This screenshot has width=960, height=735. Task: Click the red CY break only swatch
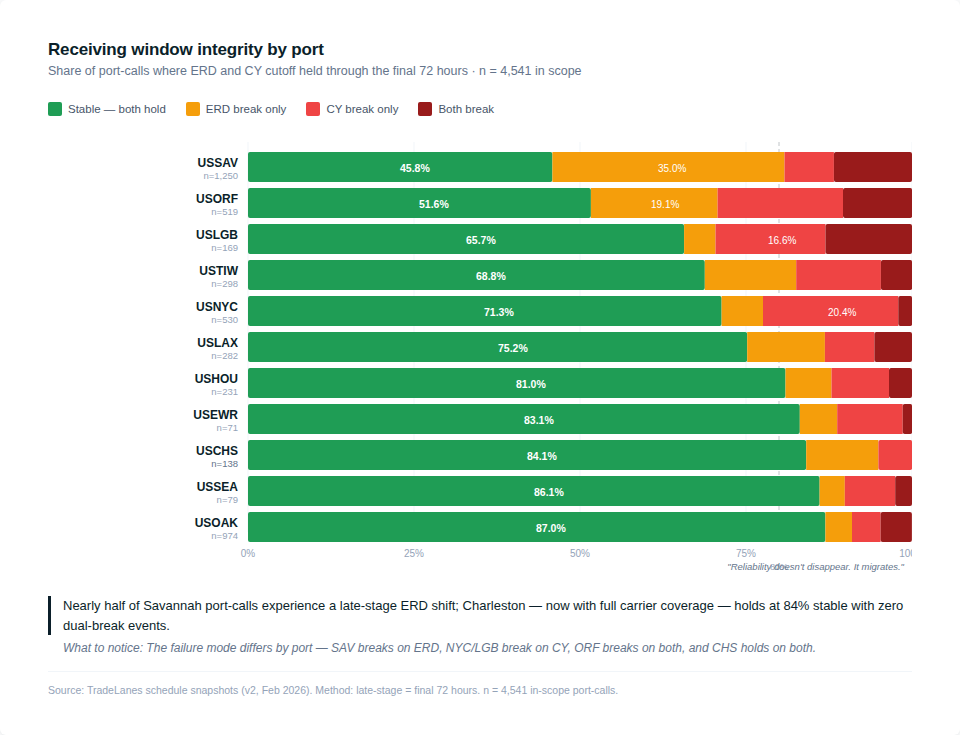tap(313, 109)
